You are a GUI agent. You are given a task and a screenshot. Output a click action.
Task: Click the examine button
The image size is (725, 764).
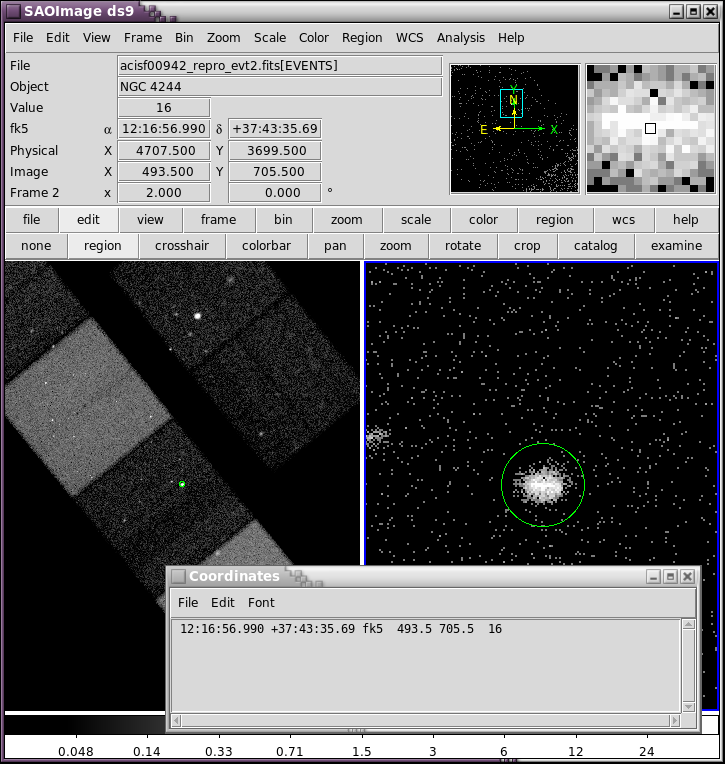point(676,246)
